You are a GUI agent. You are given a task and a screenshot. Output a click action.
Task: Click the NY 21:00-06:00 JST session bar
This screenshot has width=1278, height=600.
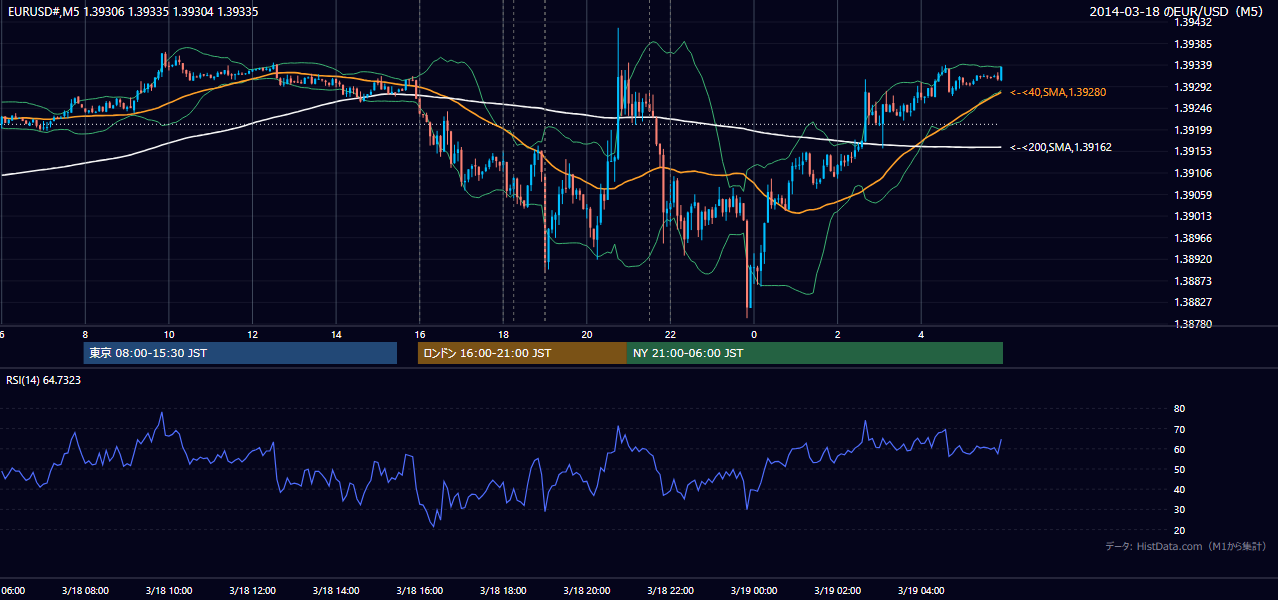[815, 353]
